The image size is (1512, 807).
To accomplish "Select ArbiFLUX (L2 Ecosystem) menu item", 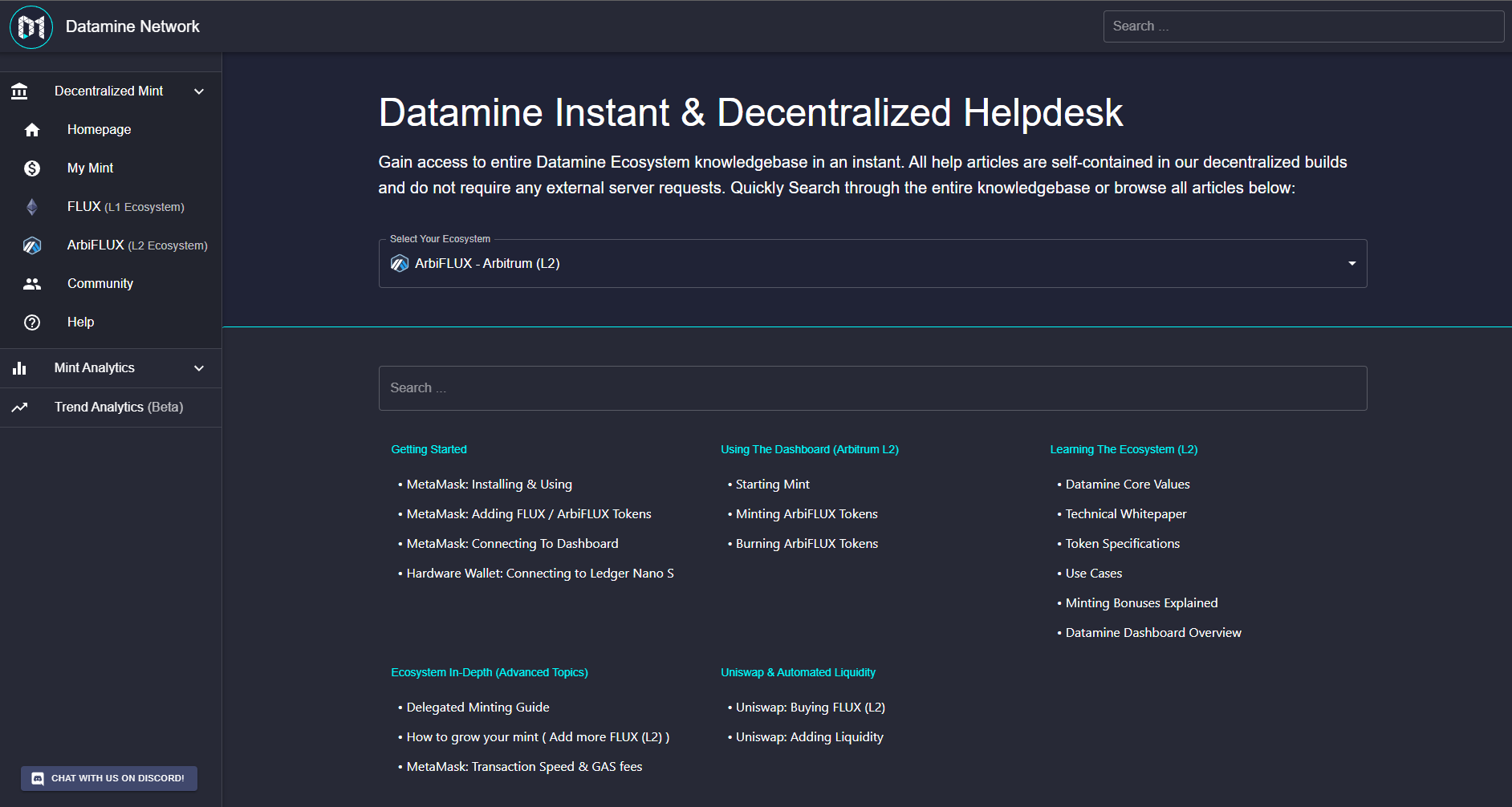I will point(111,245).
